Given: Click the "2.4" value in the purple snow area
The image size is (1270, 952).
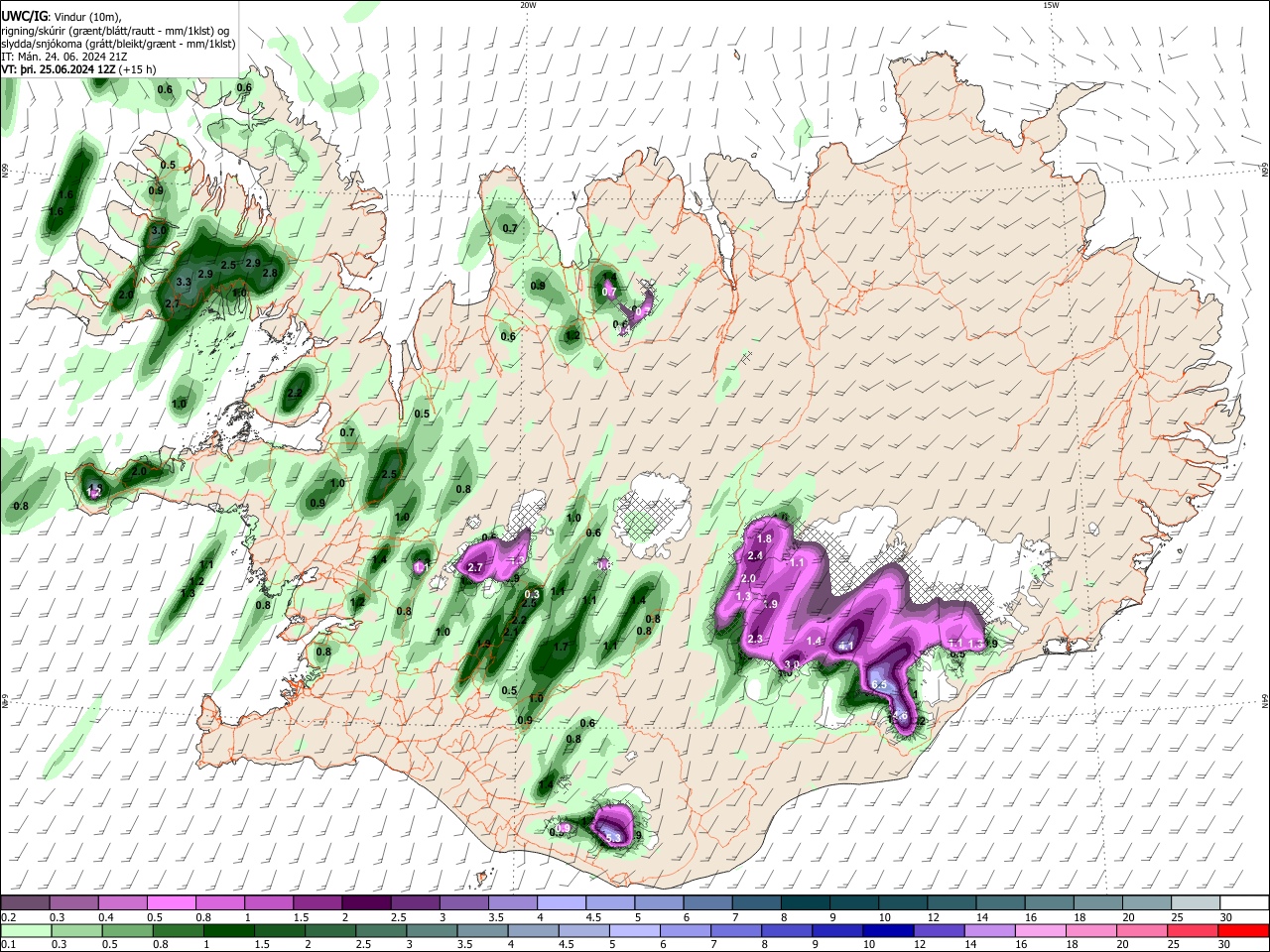Looking at the screenshot, I should point(755,556).
